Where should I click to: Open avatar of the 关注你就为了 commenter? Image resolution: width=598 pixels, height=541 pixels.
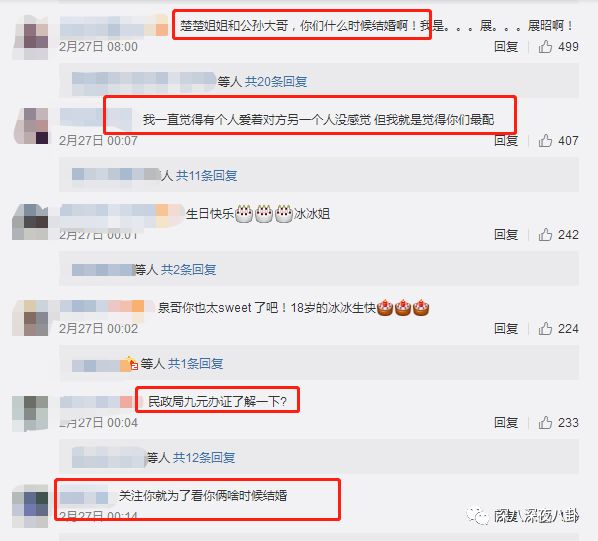point(30,507)
